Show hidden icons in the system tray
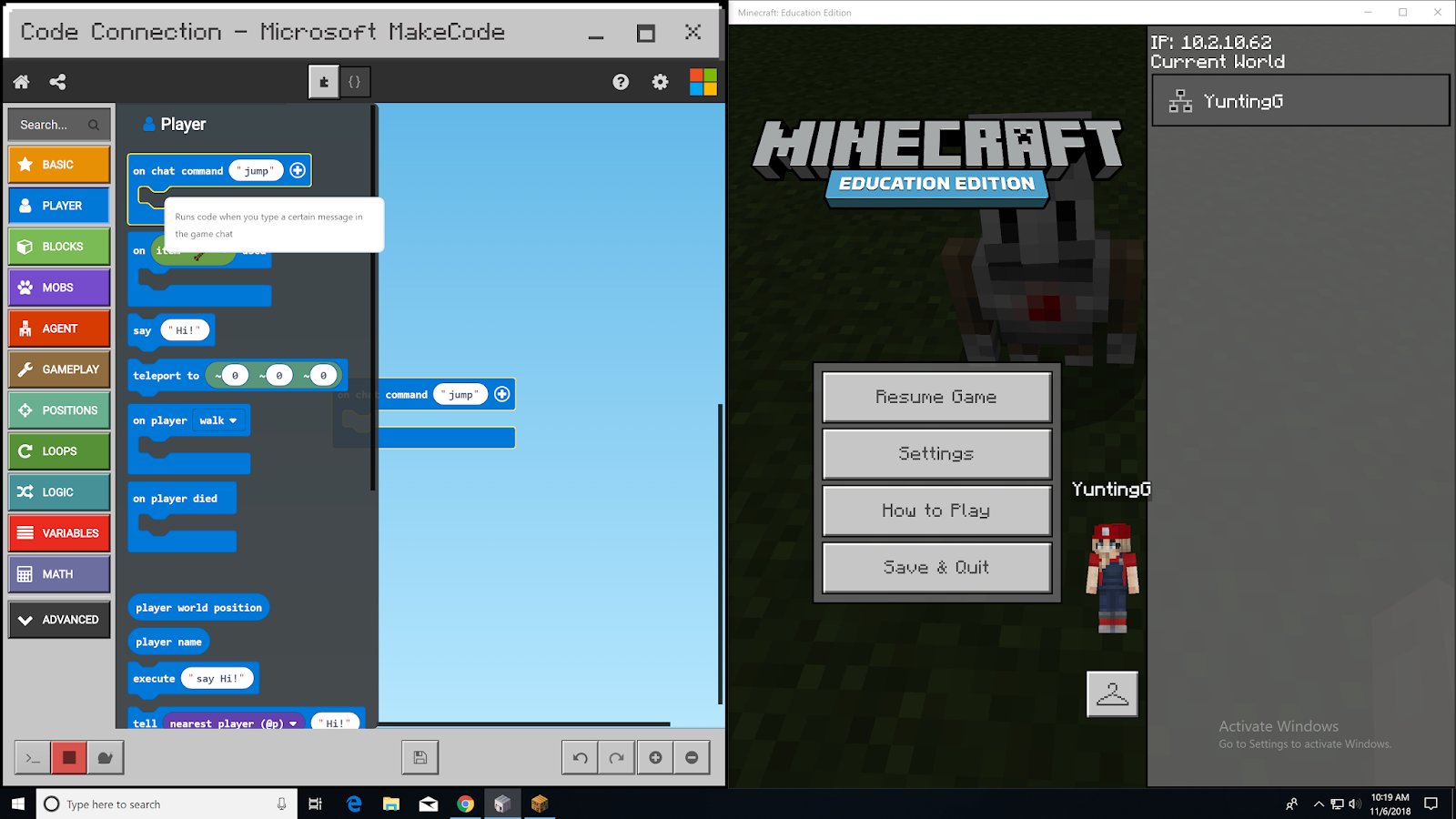This screenshot has width=1456, height=819. click(x=1317, y=804)
